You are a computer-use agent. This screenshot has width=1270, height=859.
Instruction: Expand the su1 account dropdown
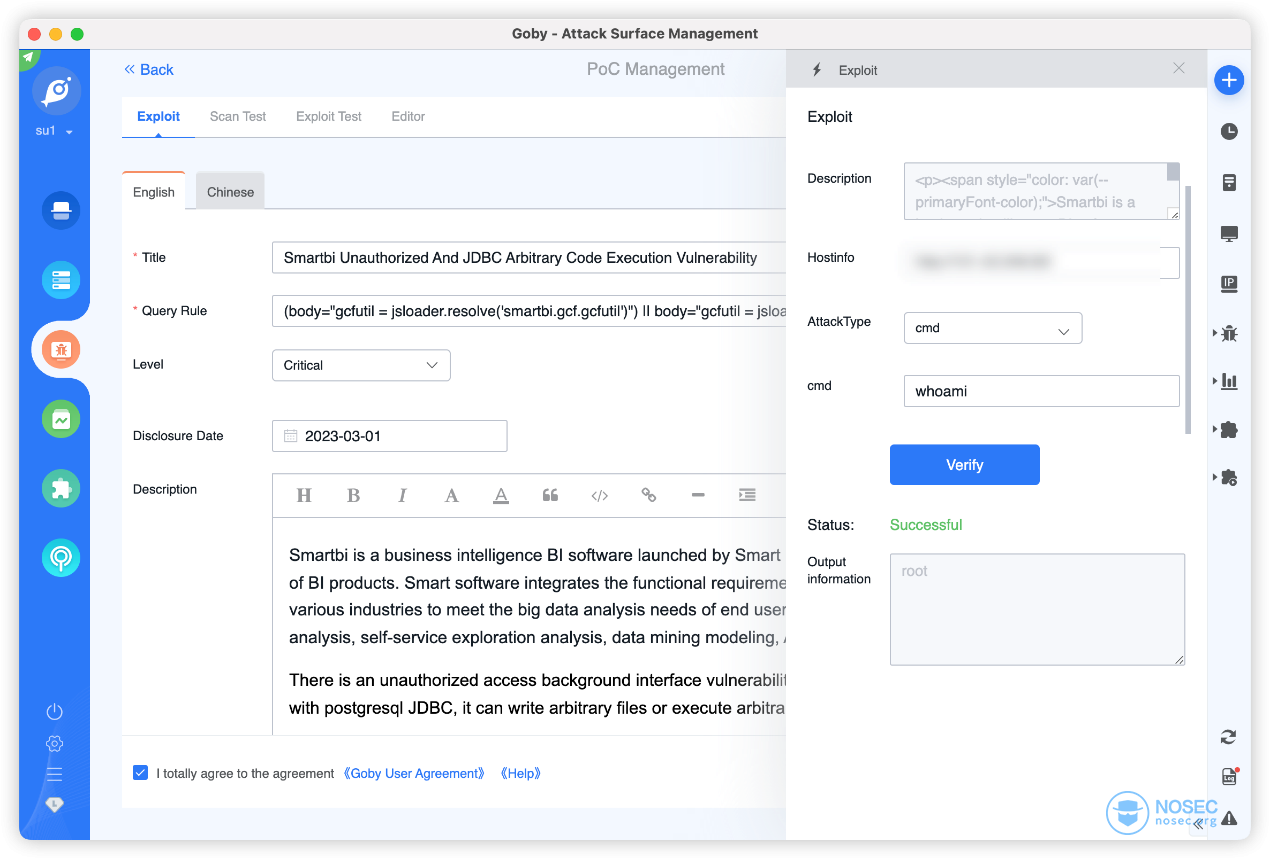56,132
